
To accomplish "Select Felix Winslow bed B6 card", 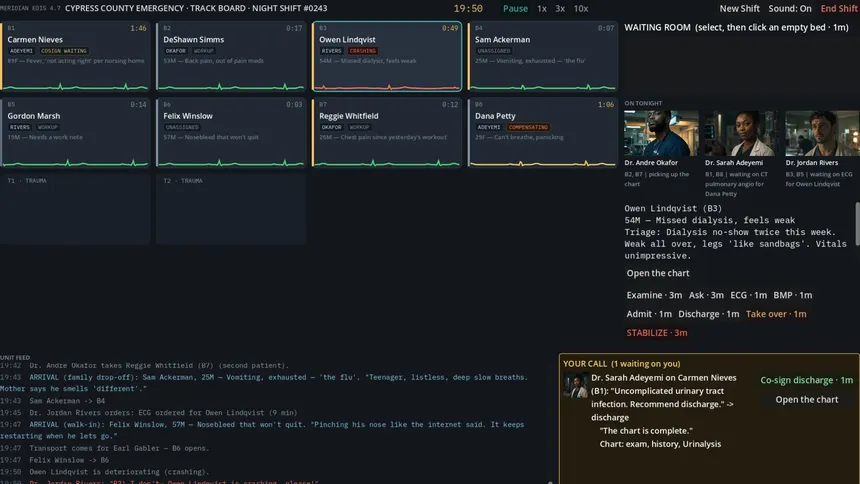I will pyautogui.click(x=231, y=132).
